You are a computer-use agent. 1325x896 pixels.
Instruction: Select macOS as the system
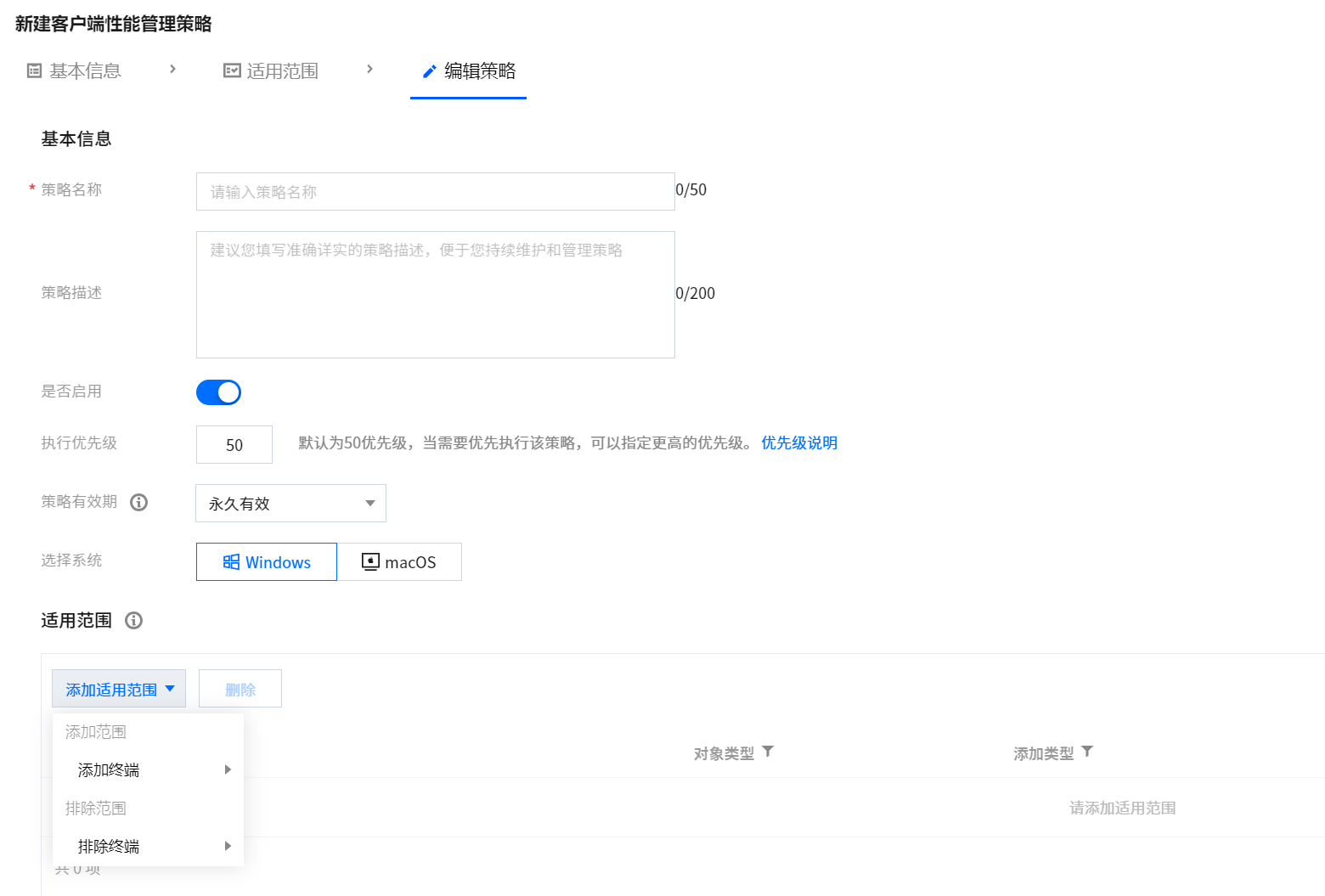tap(399, 561)
